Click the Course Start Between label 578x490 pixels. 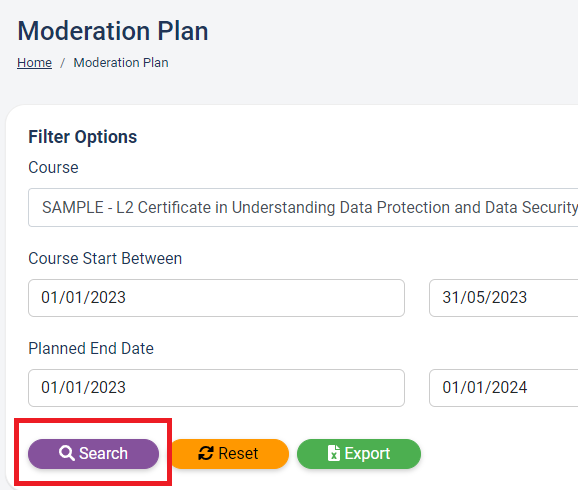[x=105, y=258]
